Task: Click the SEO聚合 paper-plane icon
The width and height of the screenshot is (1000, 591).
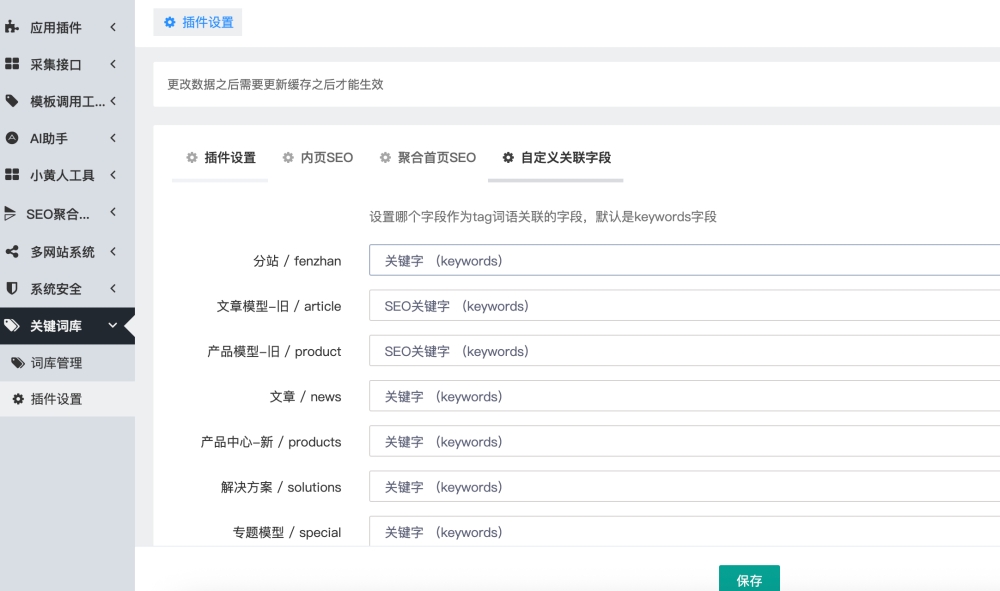Action: coord(10,213)
